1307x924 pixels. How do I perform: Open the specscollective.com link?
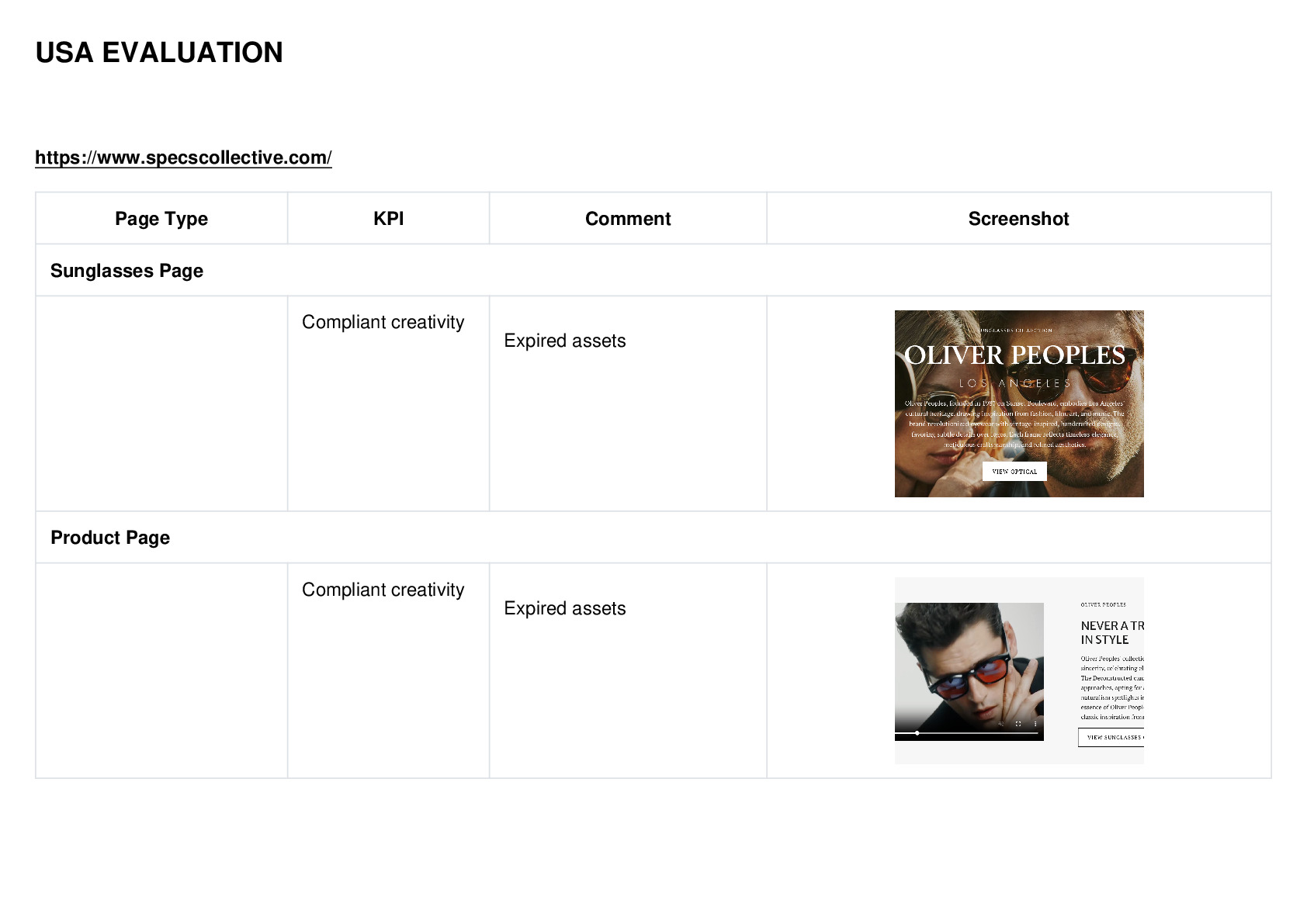pyautogui.click(x=183, y=157)
